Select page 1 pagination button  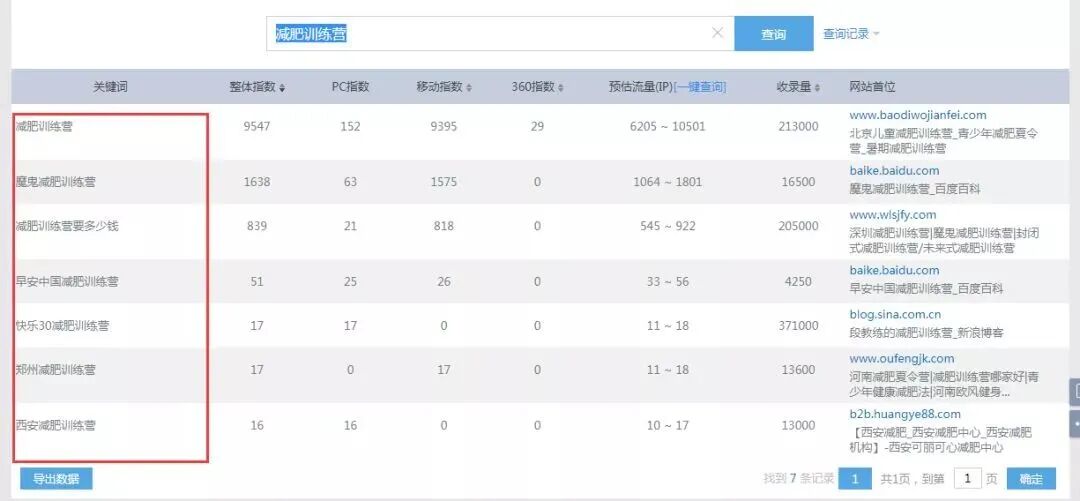tap(855, 479)
